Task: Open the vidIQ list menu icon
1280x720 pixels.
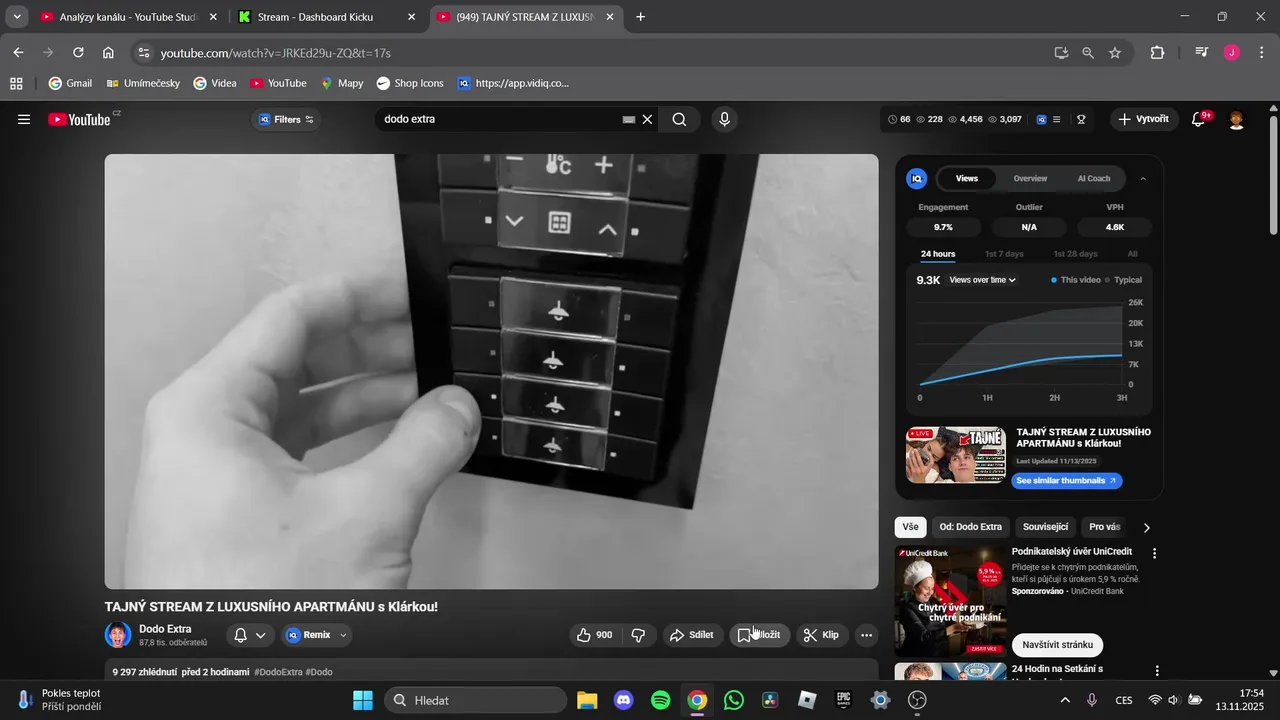Action: [1056, 119]
